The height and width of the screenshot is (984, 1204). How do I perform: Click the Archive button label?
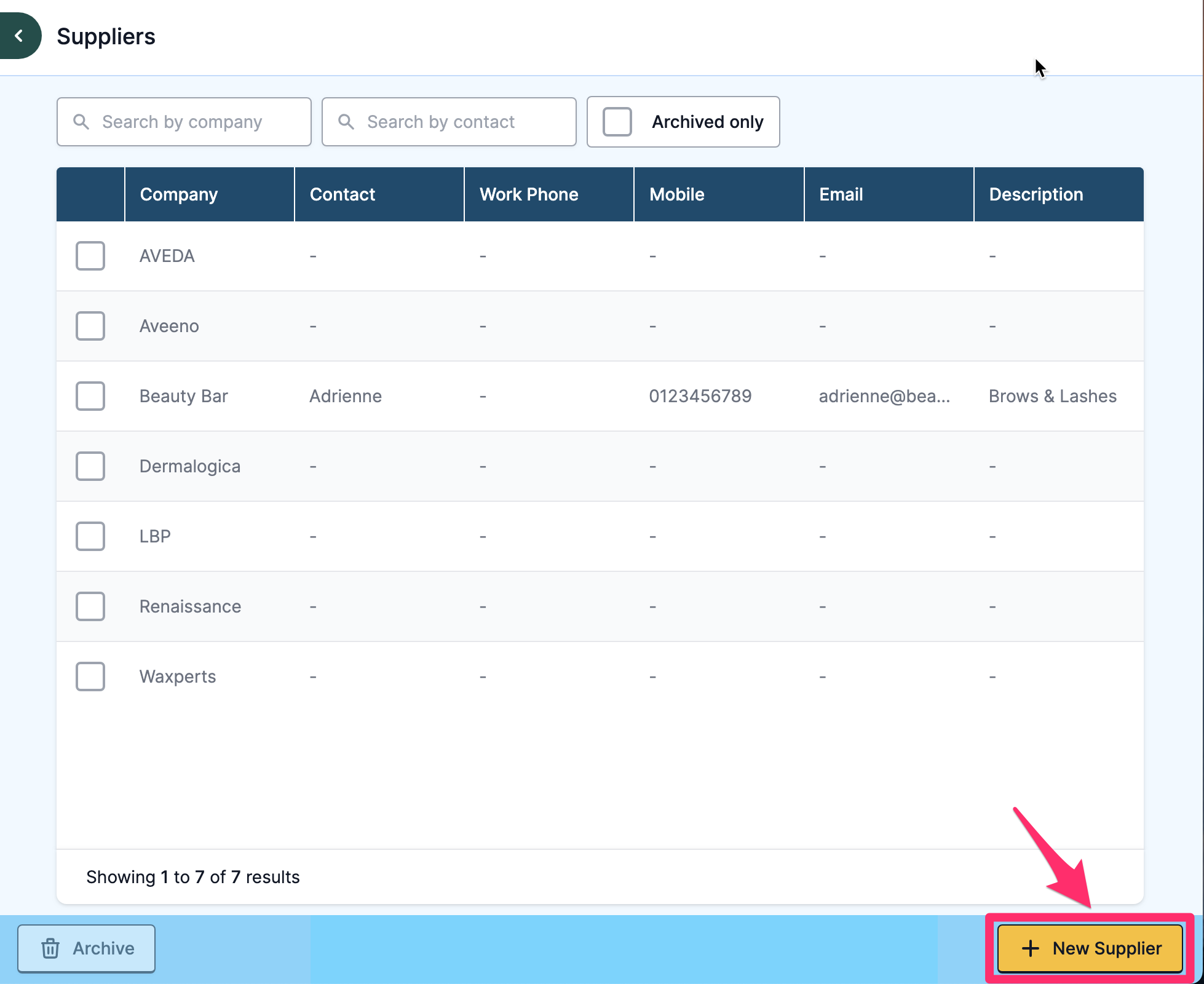click(x=103, y=948)
